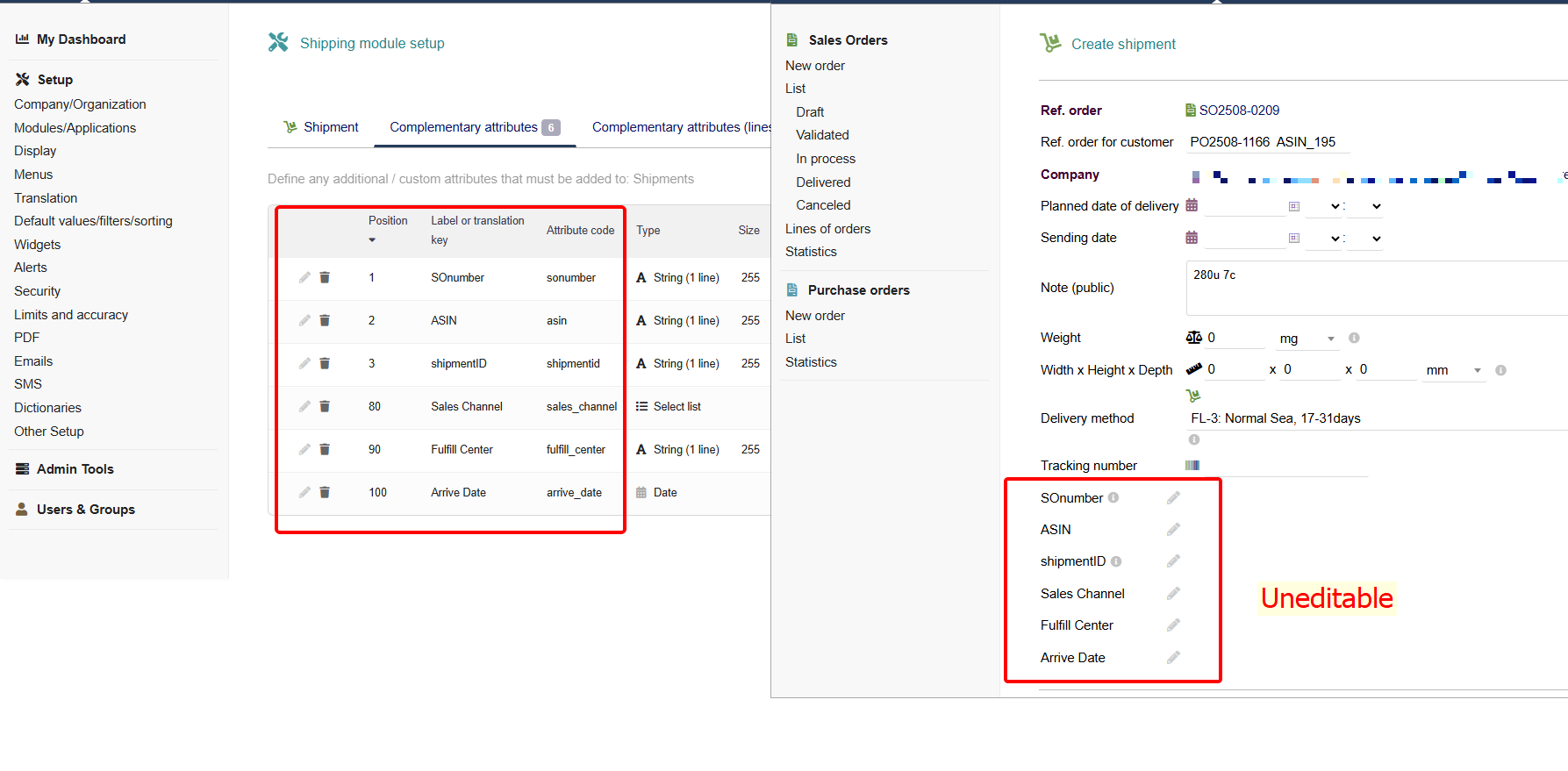Viewport: 1568px width, 771px height.
Task: Click info icon next to Weight unit
Action: (1354, 338)
